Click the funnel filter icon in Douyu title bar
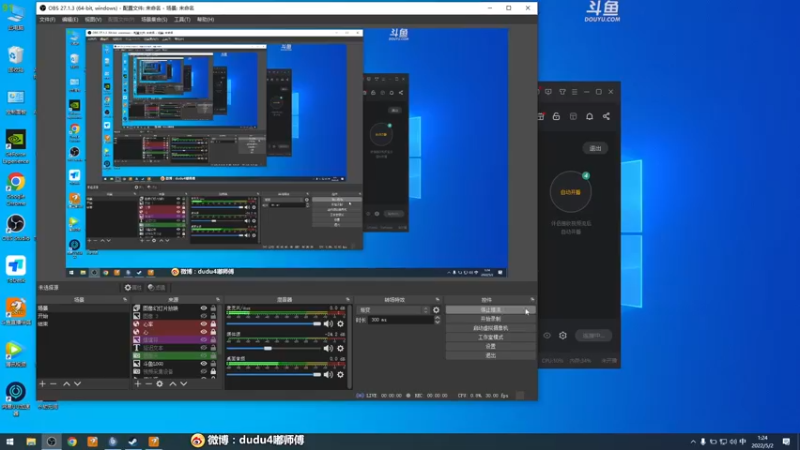Viewport: 800px width, 450px height. point(562,92)
